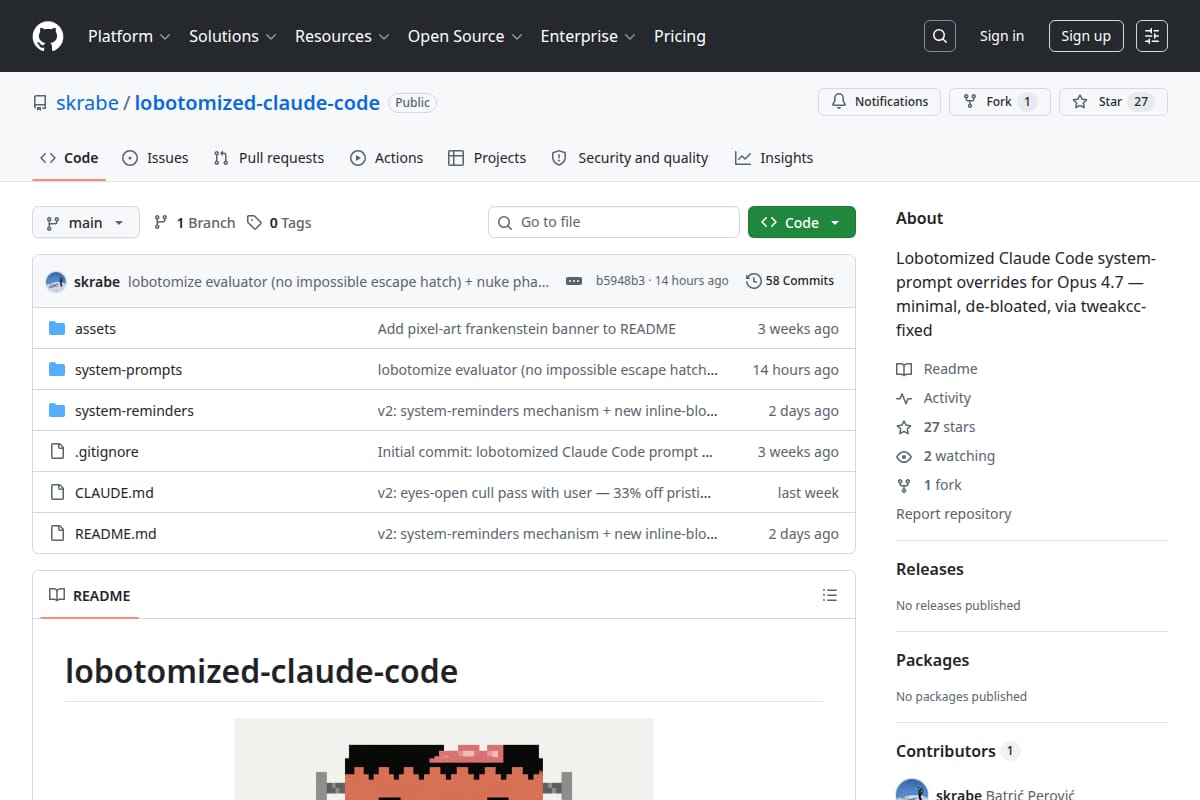
Task: Switch to the Issues tab
Action: (155, 158)
